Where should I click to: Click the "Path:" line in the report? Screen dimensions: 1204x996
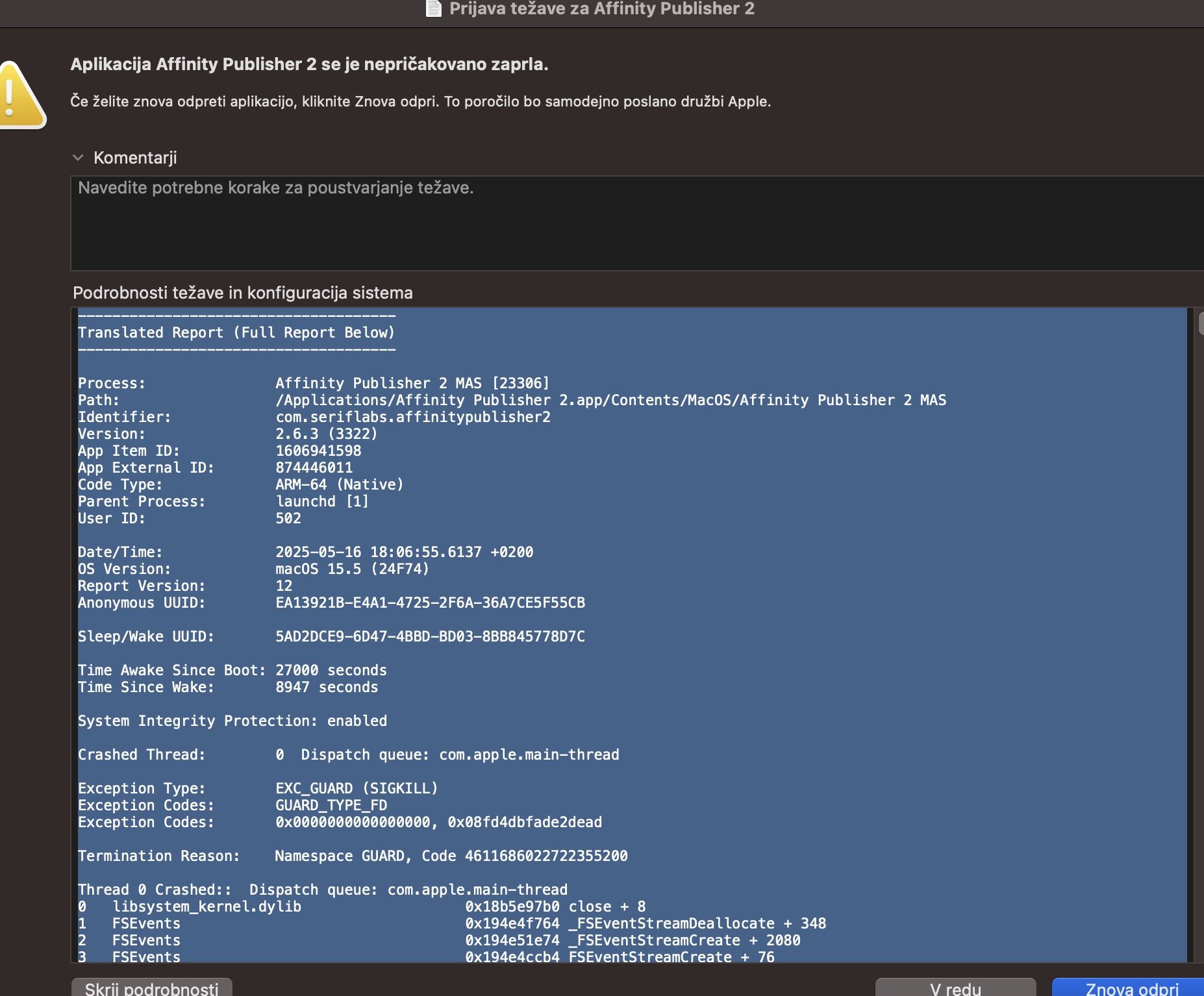point(512,400)
